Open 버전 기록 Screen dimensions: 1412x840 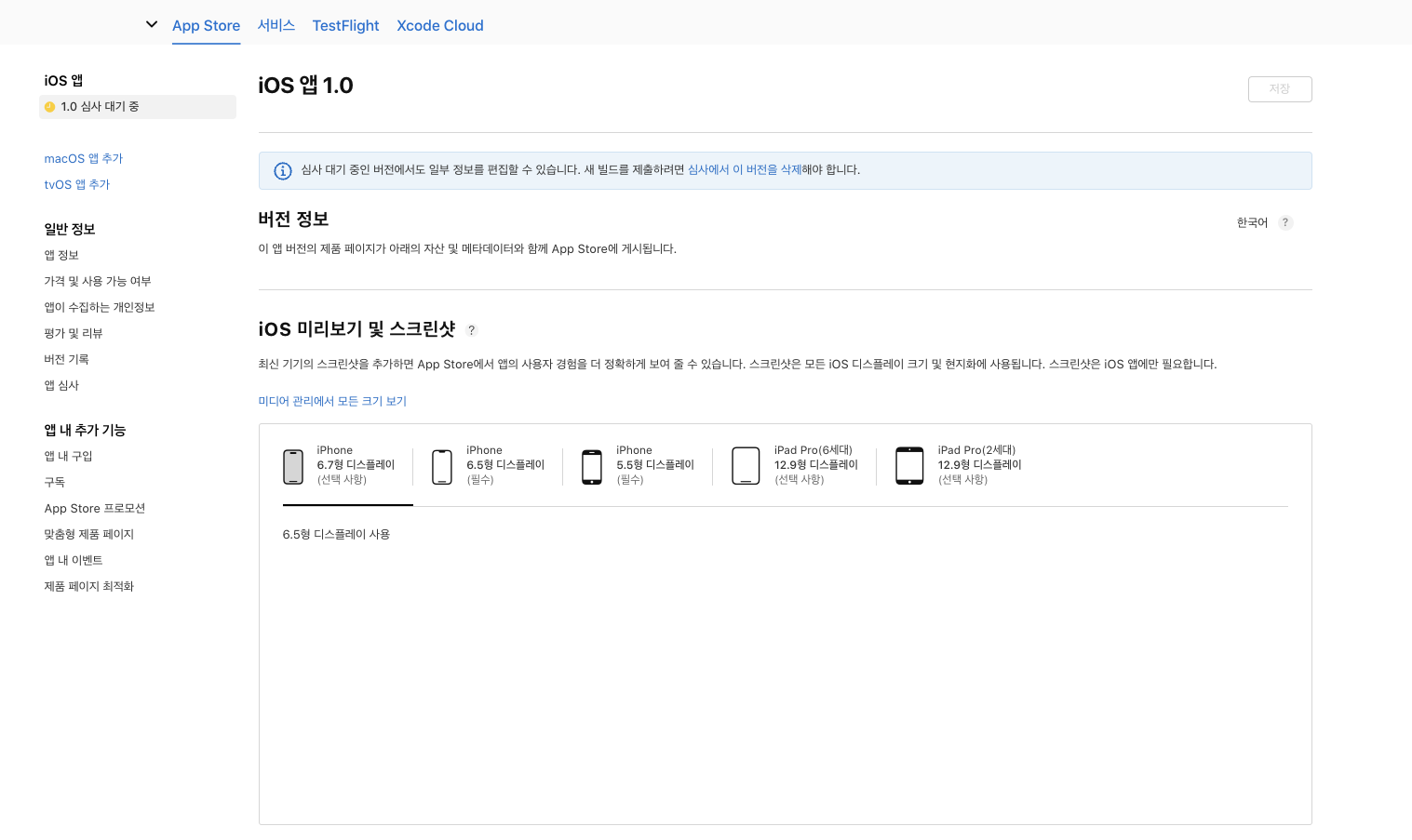pyautogui.click(x=66, y=360)
